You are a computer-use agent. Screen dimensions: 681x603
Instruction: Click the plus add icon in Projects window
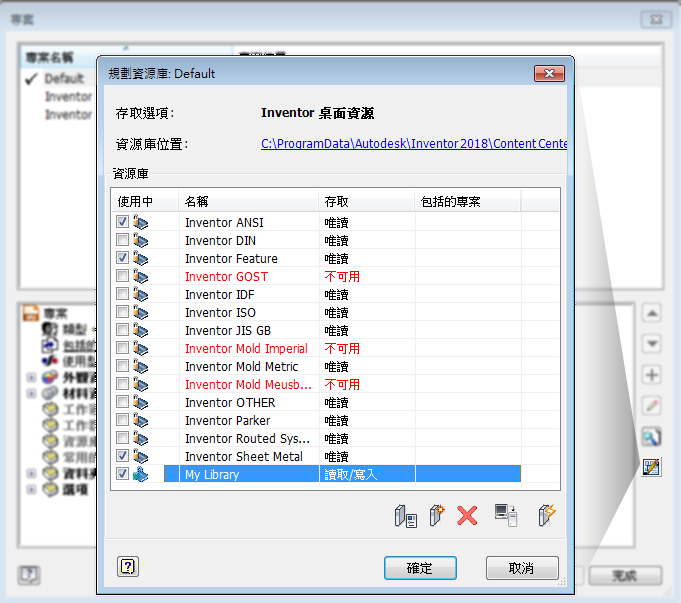(x=651, y=374)
